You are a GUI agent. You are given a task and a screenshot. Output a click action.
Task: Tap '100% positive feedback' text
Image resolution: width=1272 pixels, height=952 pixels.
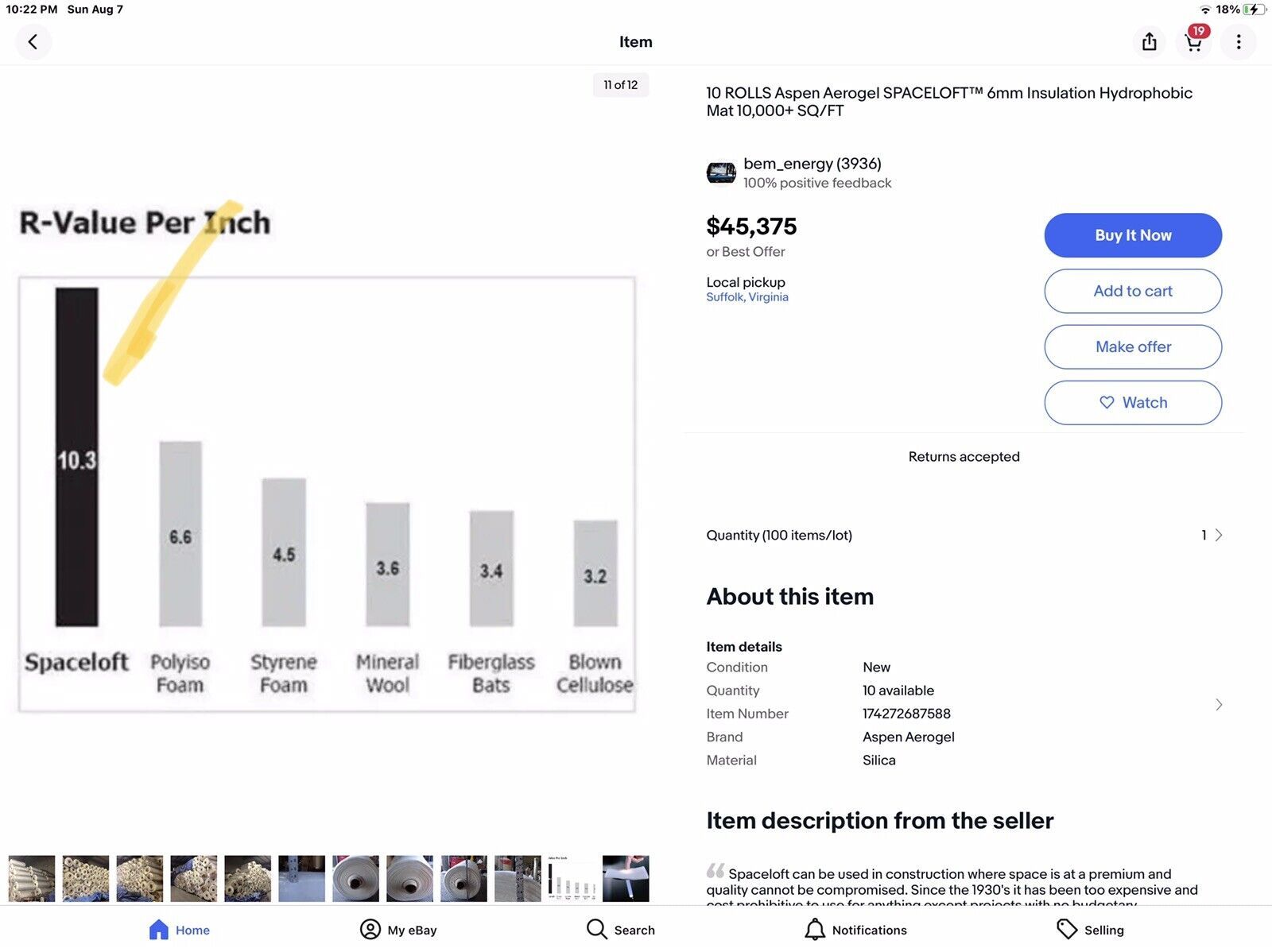[817, 183]
